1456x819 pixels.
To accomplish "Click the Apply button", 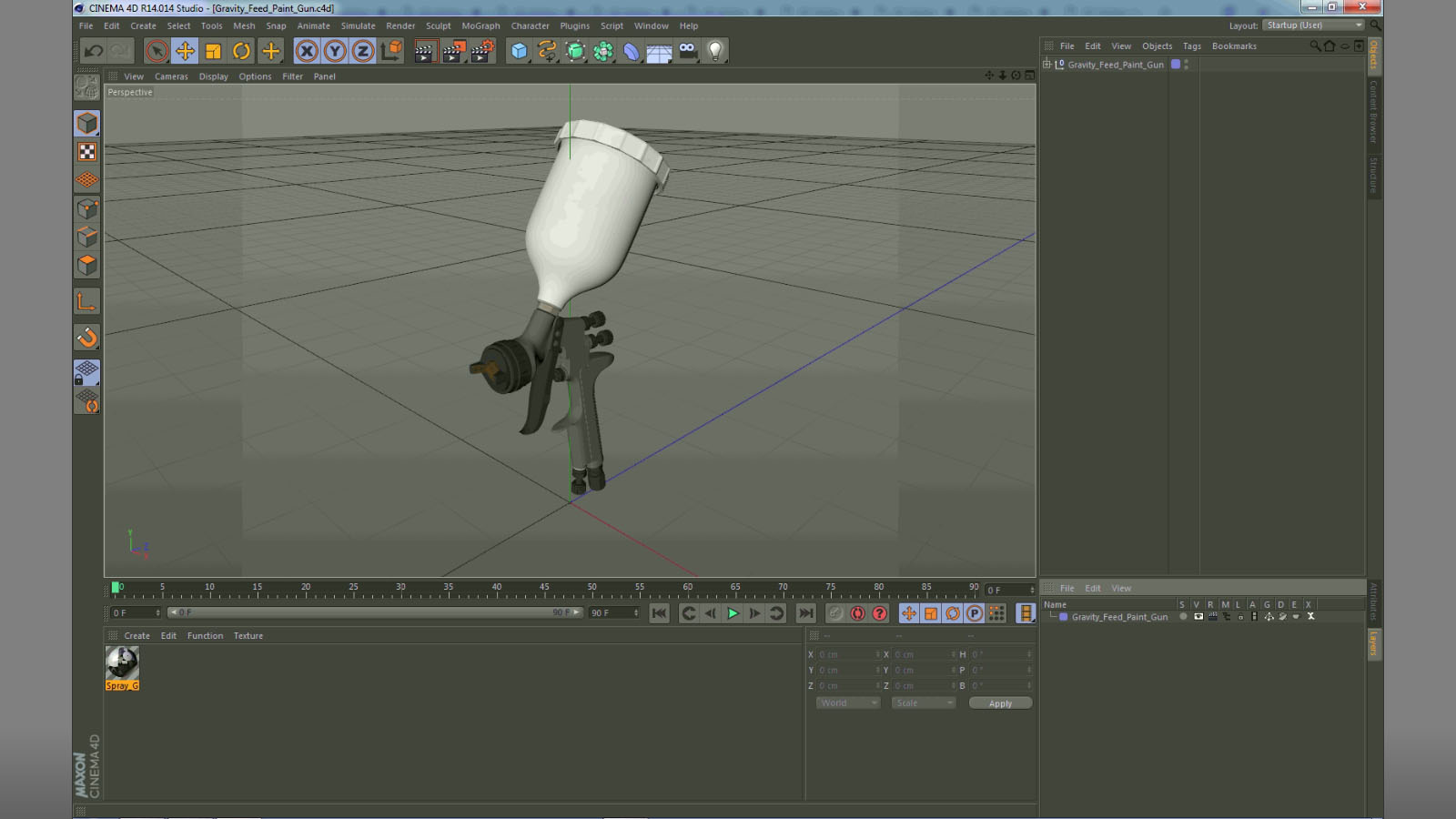I will 1000,703.
